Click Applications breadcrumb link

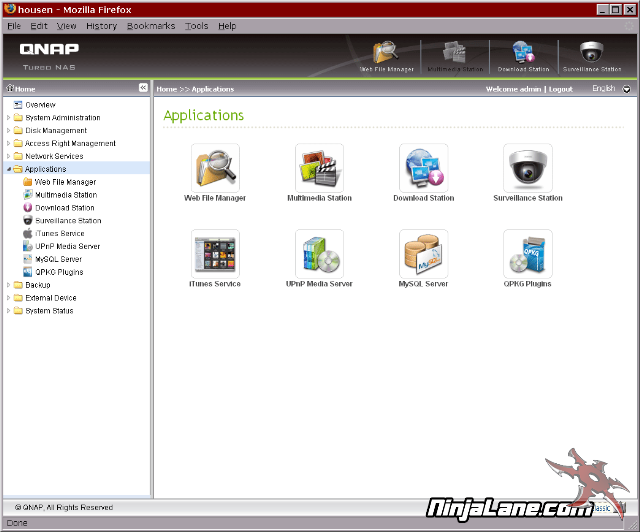point(213,89)
